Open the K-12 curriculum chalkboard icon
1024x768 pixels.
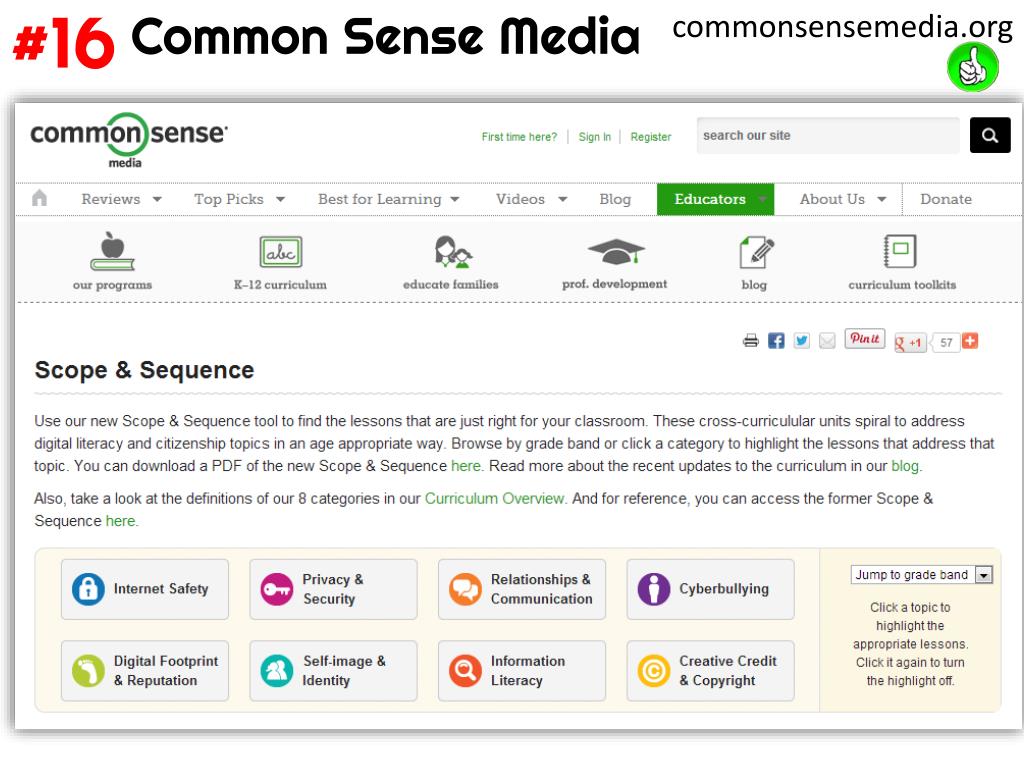pyautogui.click(x=281, y=251)
